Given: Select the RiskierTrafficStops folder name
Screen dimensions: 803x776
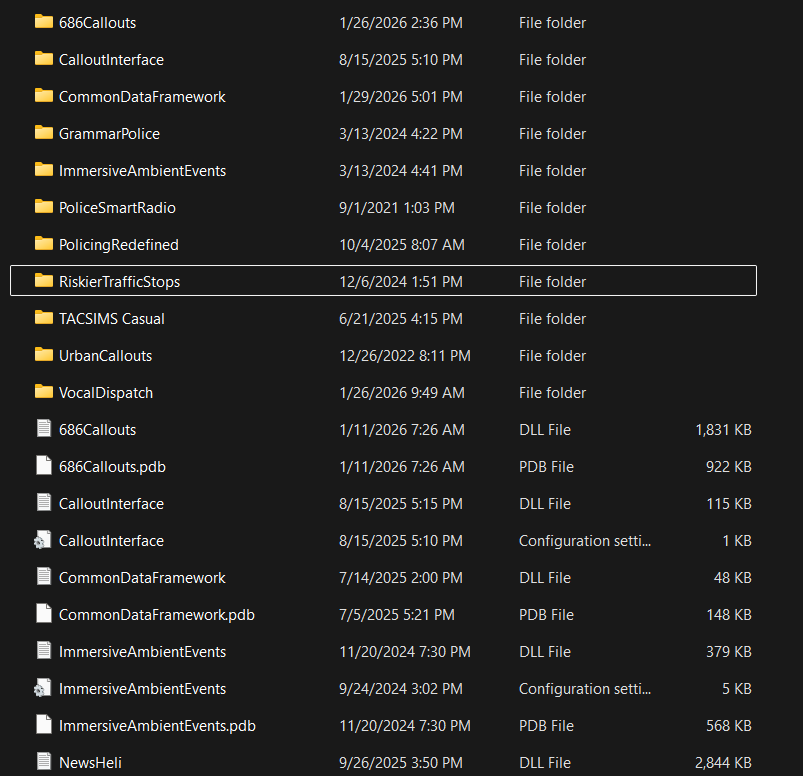Looking at the screenshot, I should pyautogui.click(x=119, y=282).
